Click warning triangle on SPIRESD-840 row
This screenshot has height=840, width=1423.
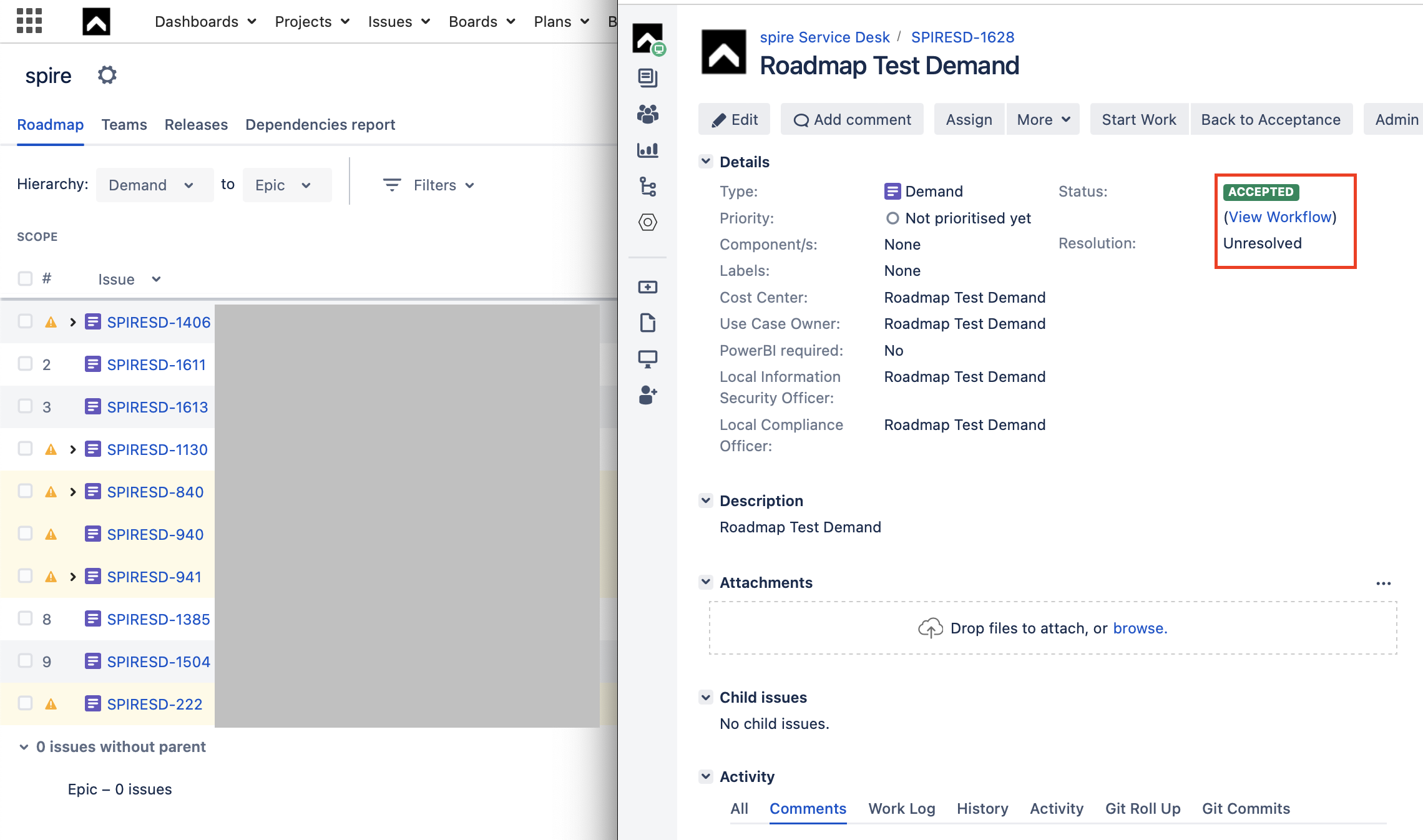pyautogui.click(x=51, y=492)
